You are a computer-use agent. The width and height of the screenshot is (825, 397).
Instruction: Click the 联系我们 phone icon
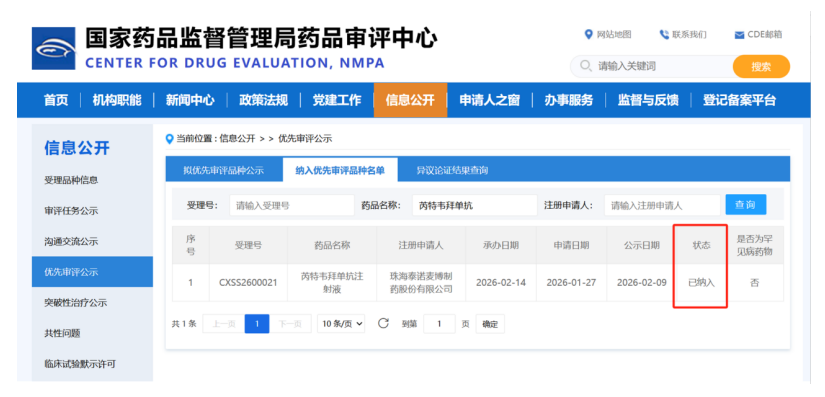(664, 35)
